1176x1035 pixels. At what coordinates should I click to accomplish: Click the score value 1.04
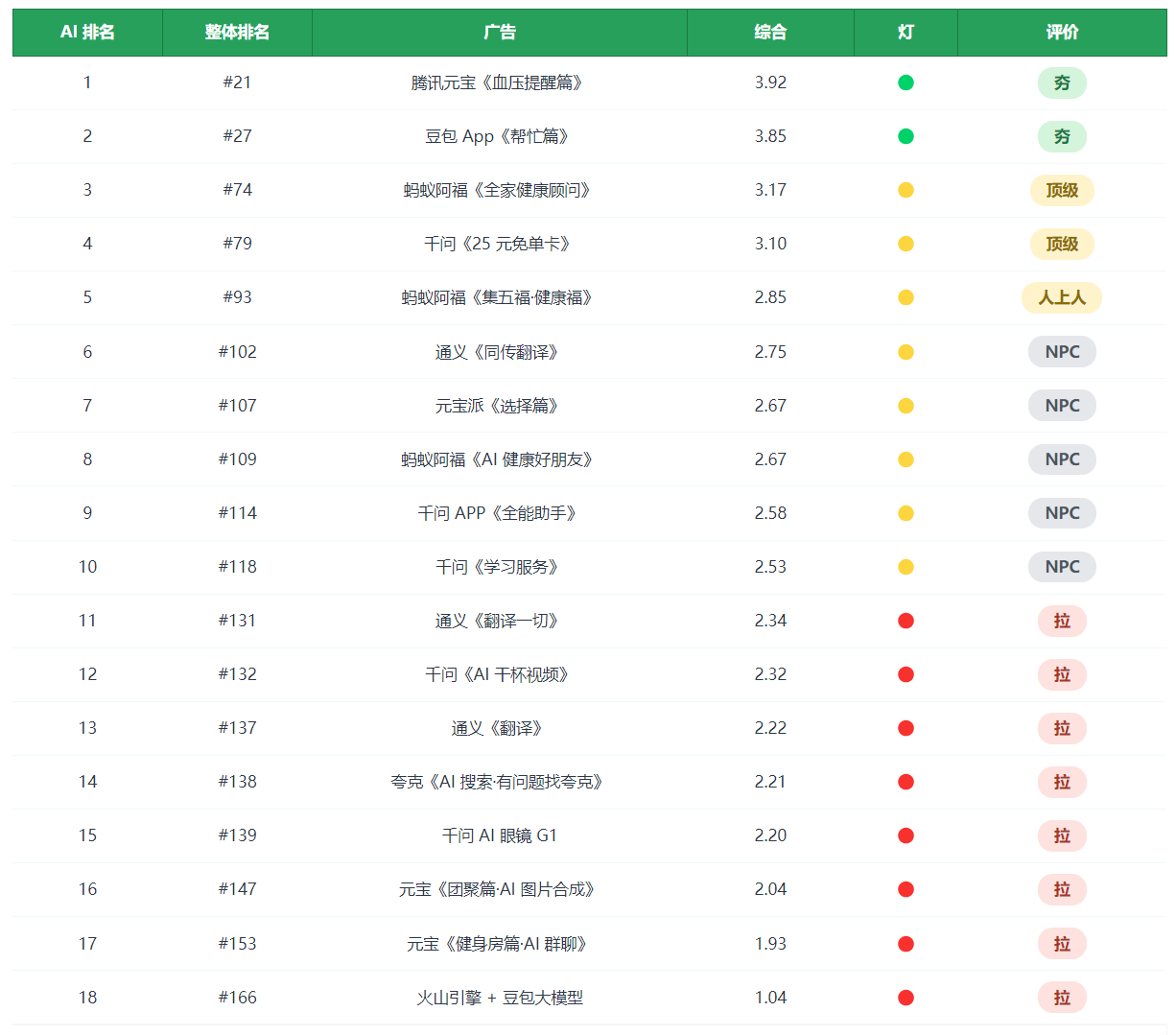(x=770, y=998)
